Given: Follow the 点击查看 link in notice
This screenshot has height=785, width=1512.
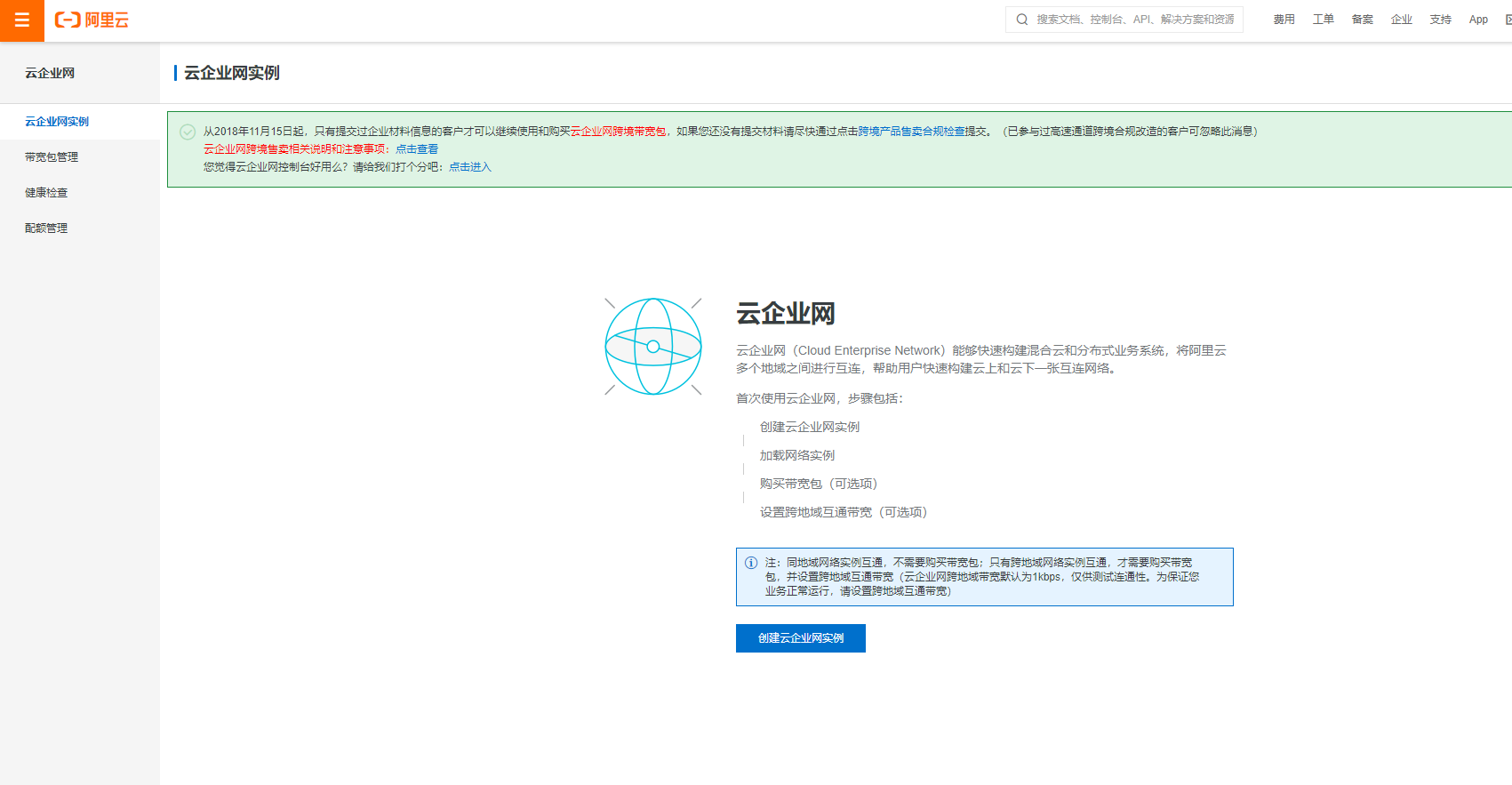Looking at the screenshot, I should click(x=417, y=149).
